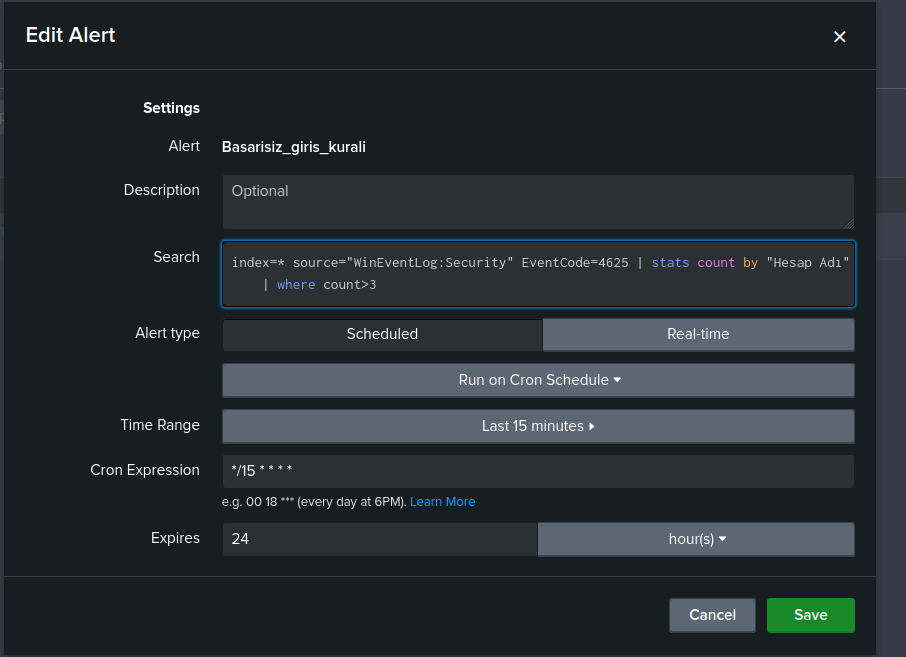Viewport: 906px width, 657px height.
Task: Place cursor in the Cron Expression field
Action: click(539, 472)
